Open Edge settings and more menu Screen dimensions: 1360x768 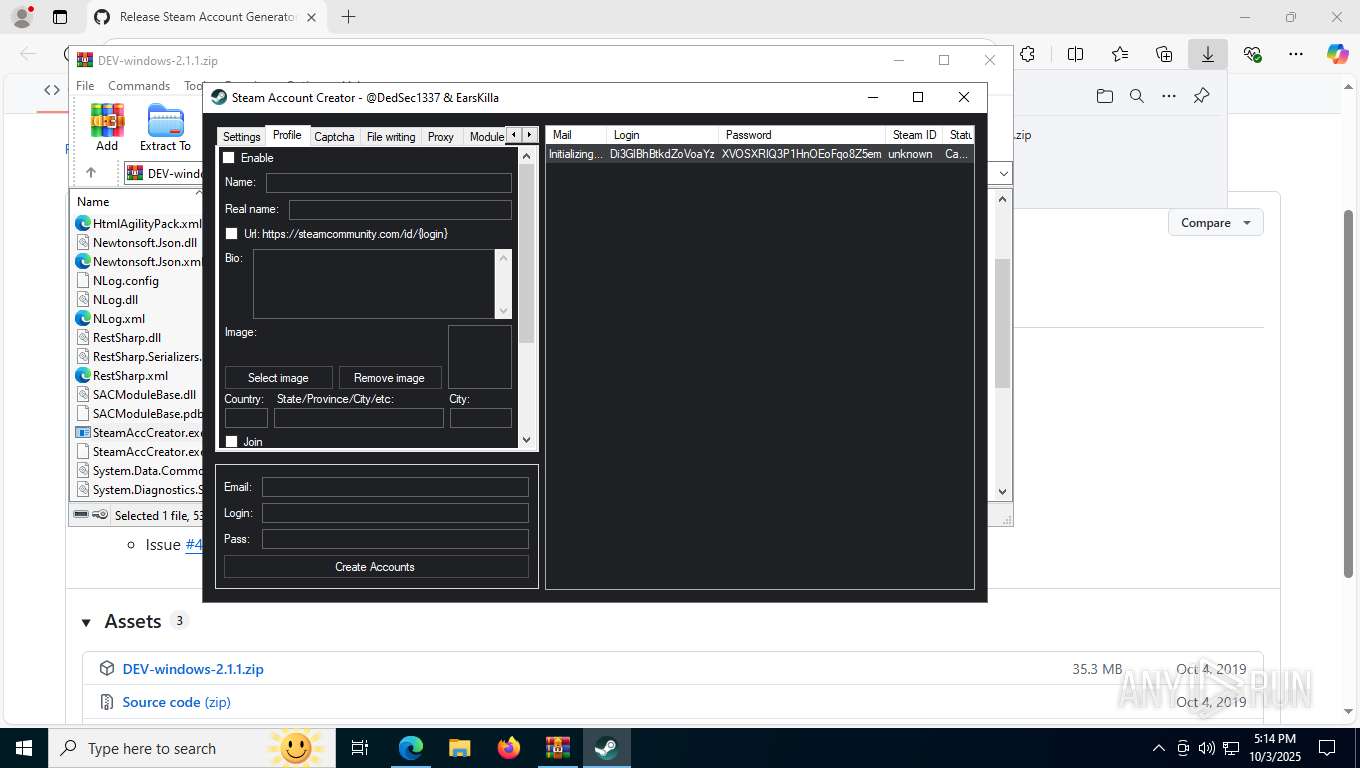click(x=1296, y=55)
